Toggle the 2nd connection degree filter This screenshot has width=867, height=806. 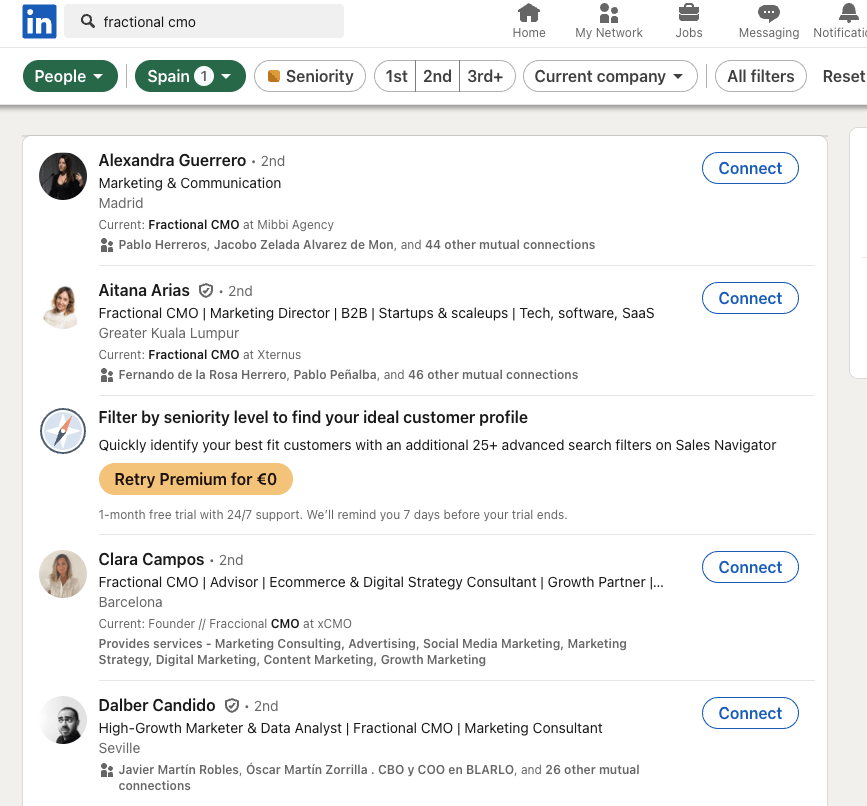[x=437, y=75]
